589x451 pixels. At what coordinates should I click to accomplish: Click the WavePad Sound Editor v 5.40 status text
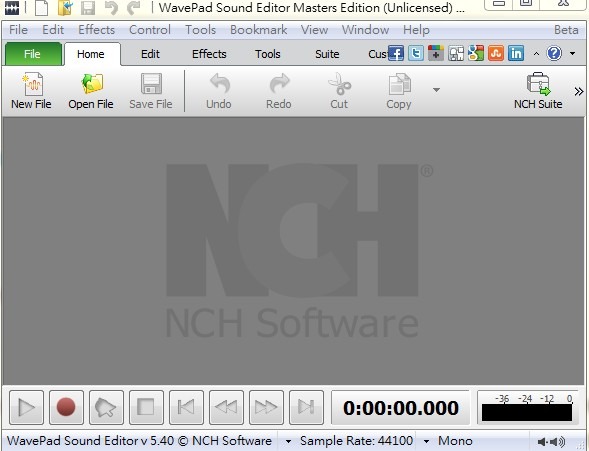pos(139,440)
